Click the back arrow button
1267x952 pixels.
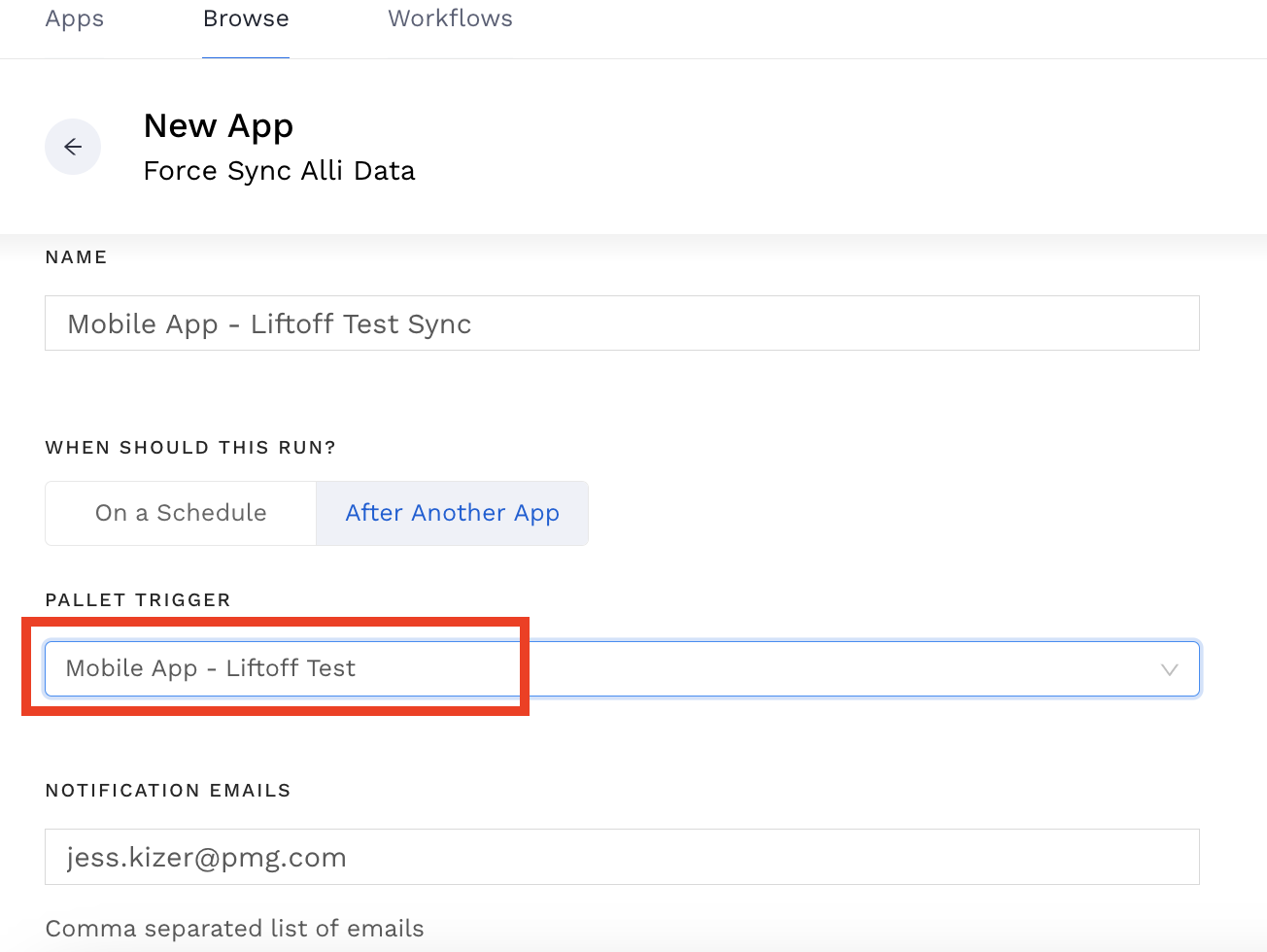pos(73,147)
